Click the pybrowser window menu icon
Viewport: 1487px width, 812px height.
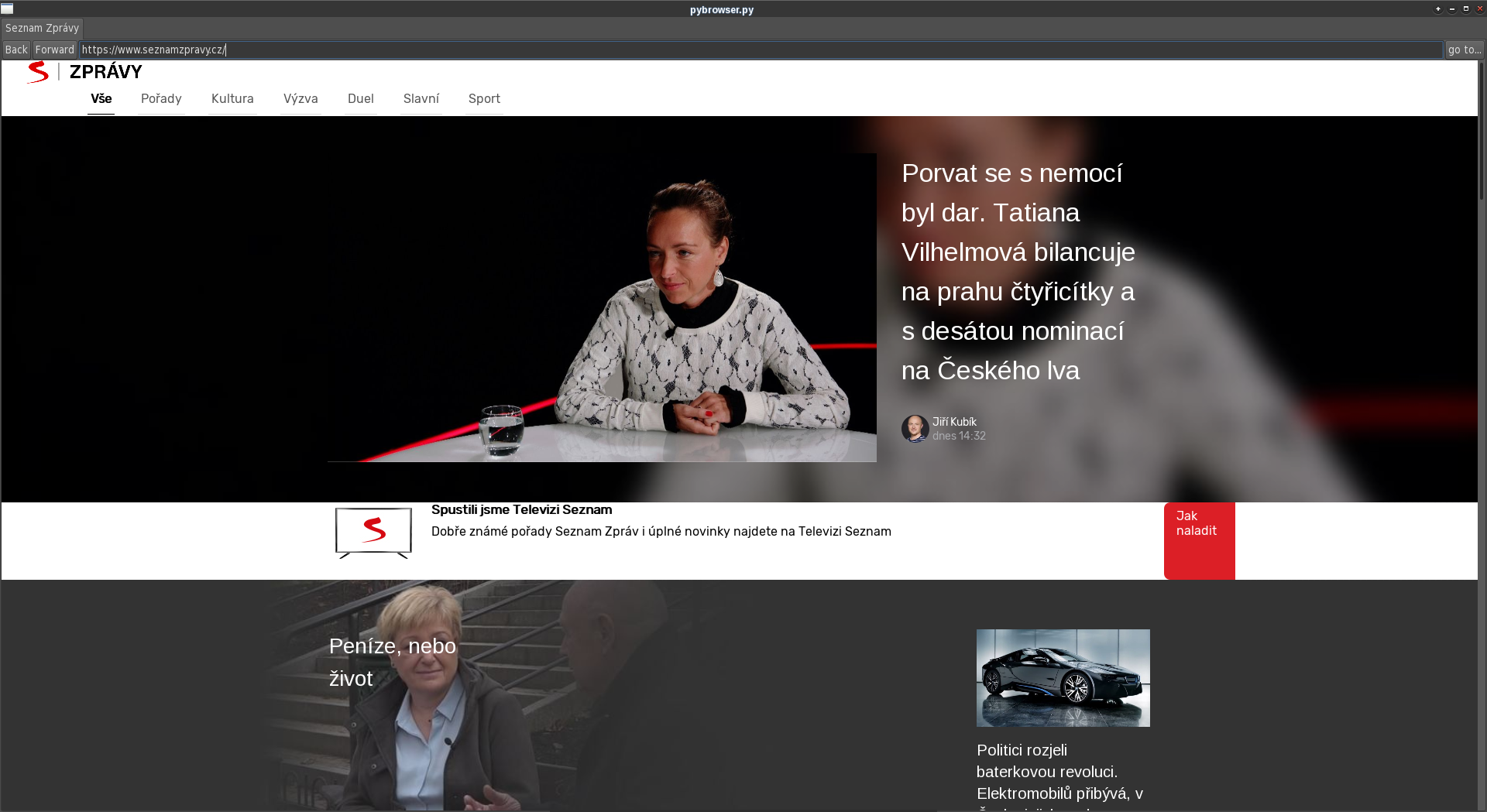click(x=7, y=9)
